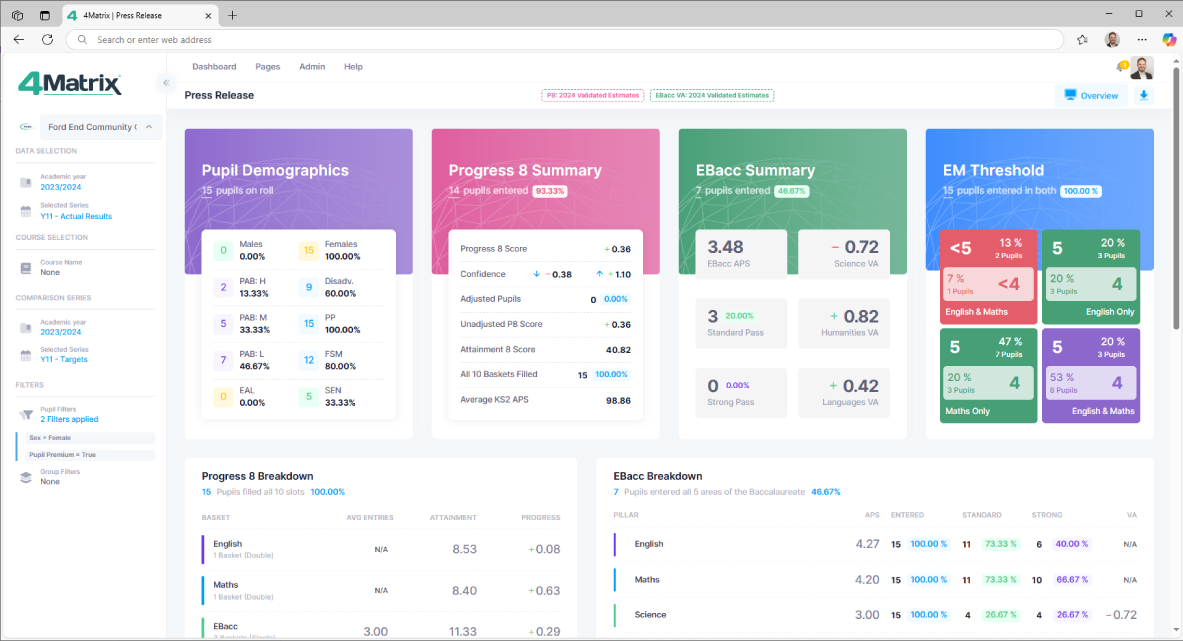This screenshot has width=1183, height=641.
Task: Open the Pages menu
Action: click(267, 67)
